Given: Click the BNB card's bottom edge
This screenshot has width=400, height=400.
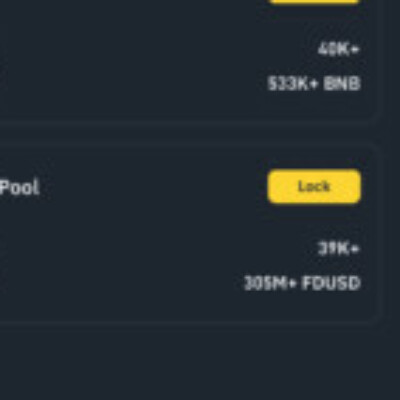Looking at the screenshot, I should (190, 122).
